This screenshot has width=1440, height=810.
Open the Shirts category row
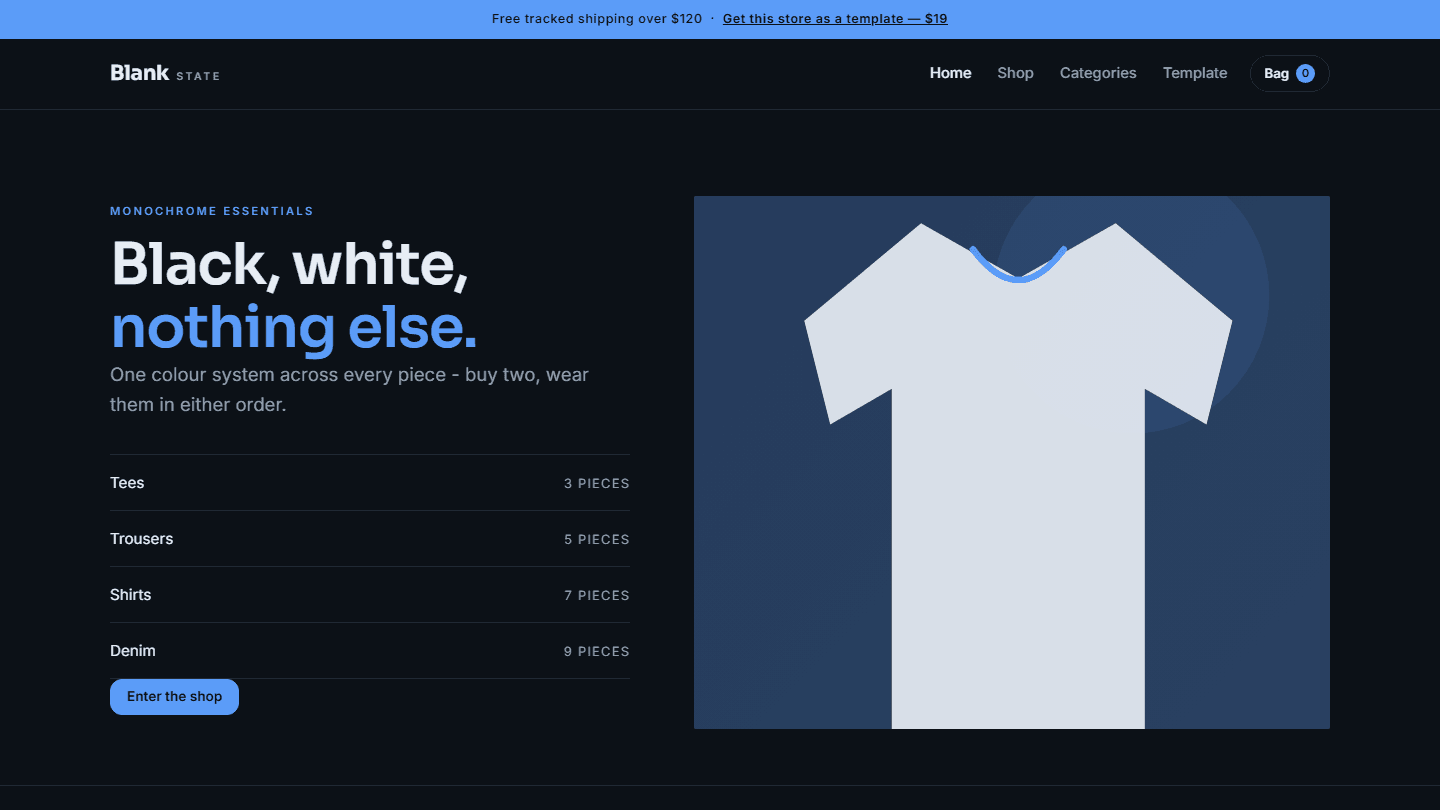coord(370,595)
